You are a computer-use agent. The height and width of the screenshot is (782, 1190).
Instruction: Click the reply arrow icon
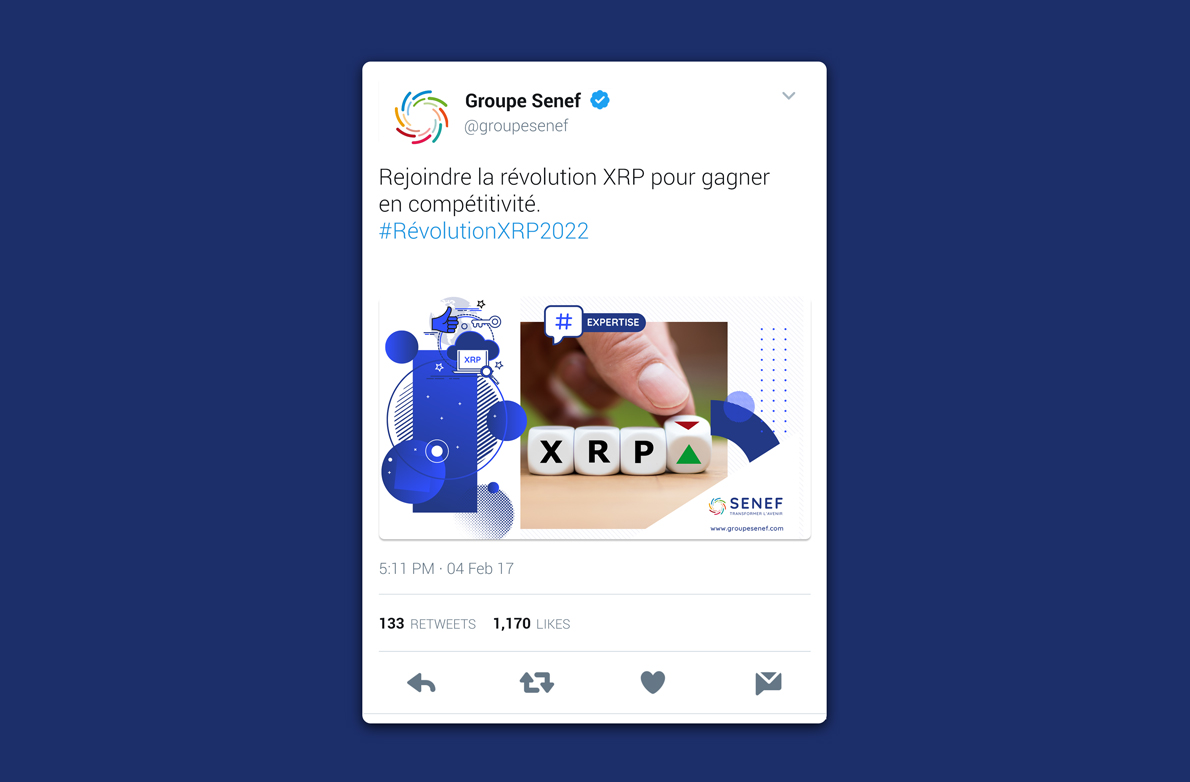(421, 683)
